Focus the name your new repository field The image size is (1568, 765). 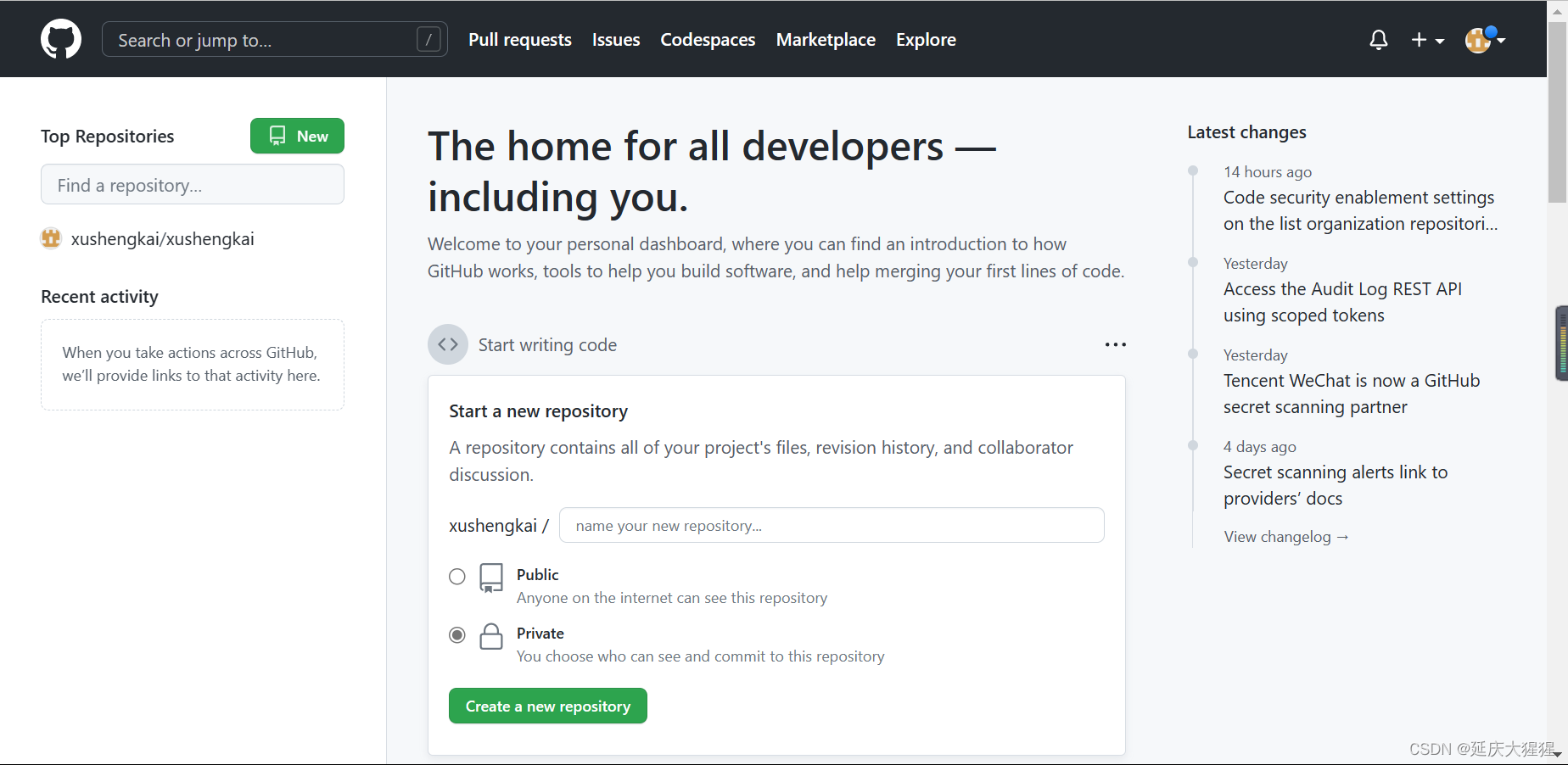point(832,525)
